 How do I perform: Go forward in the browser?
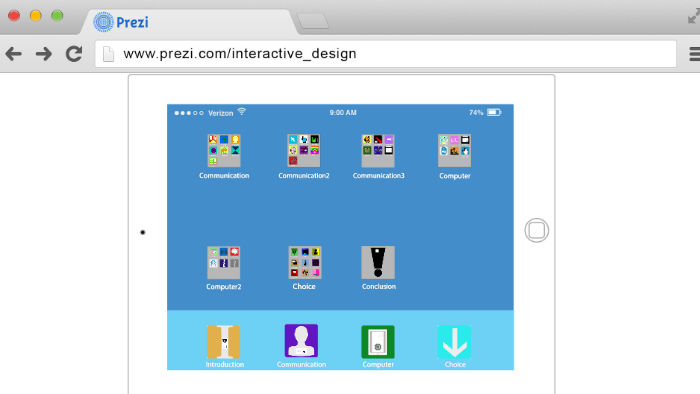point(44,54)
